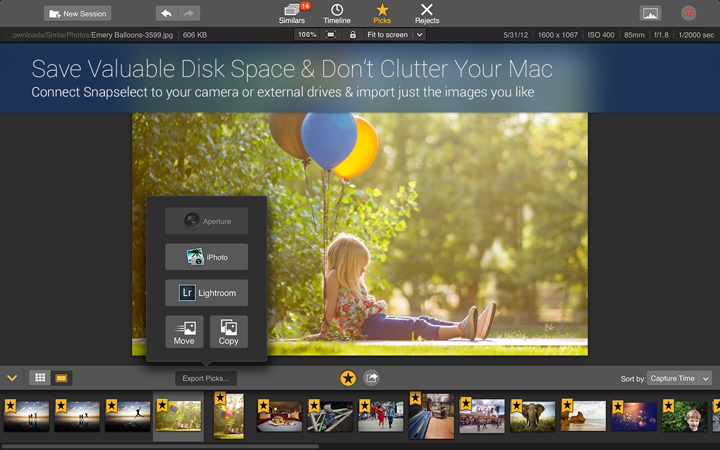
Task: Click the Emery Balloons-3599.jpg file name
Action: (x=132, y=34)
